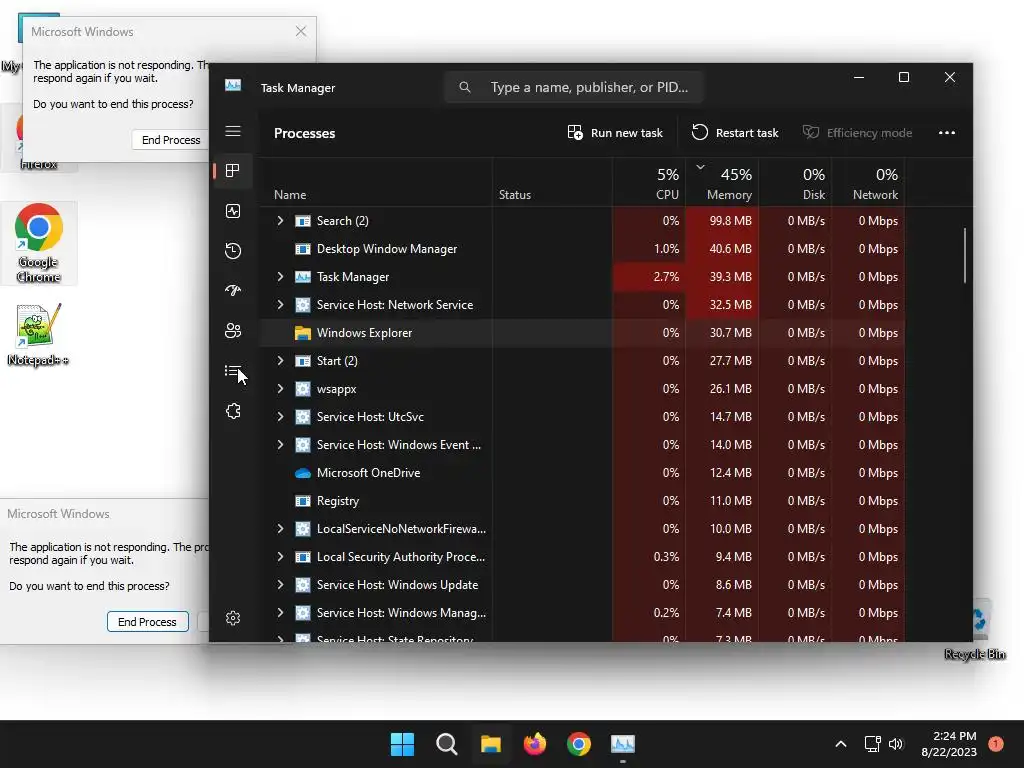This screenshot has height=768, width=1024.
Task: Open Google Chrome desktop shortcut
Action: 39,243
